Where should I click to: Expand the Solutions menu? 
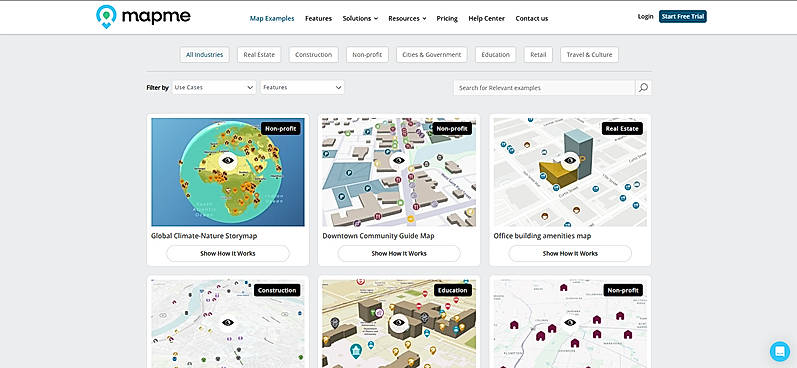(360, 18)
